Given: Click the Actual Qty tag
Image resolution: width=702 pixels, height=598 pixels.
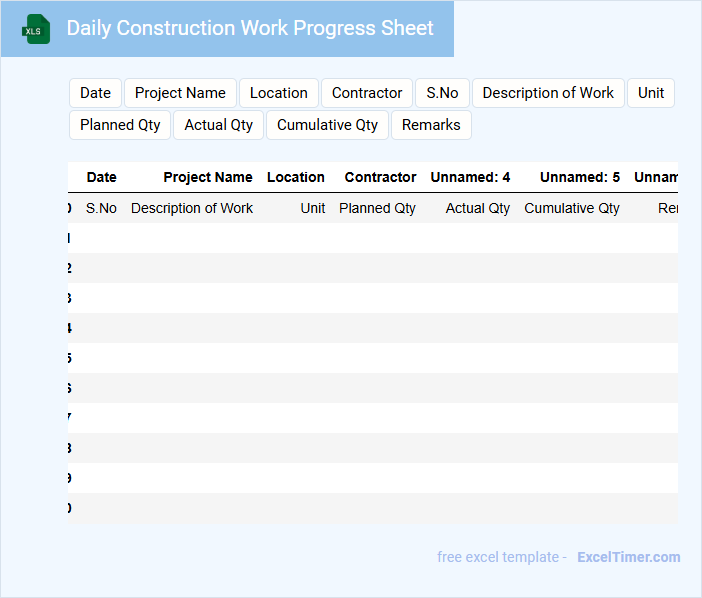Looking at the screenshot, I should tap(219, 125).
